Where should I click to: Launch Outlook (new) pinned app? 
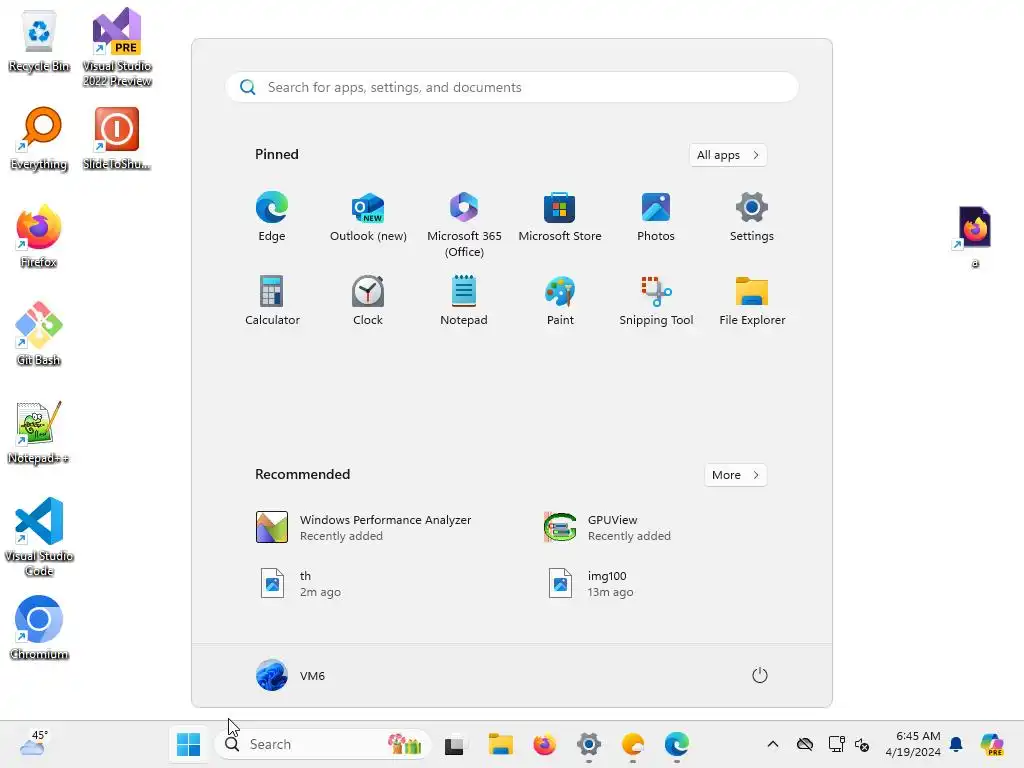(368, 217)
